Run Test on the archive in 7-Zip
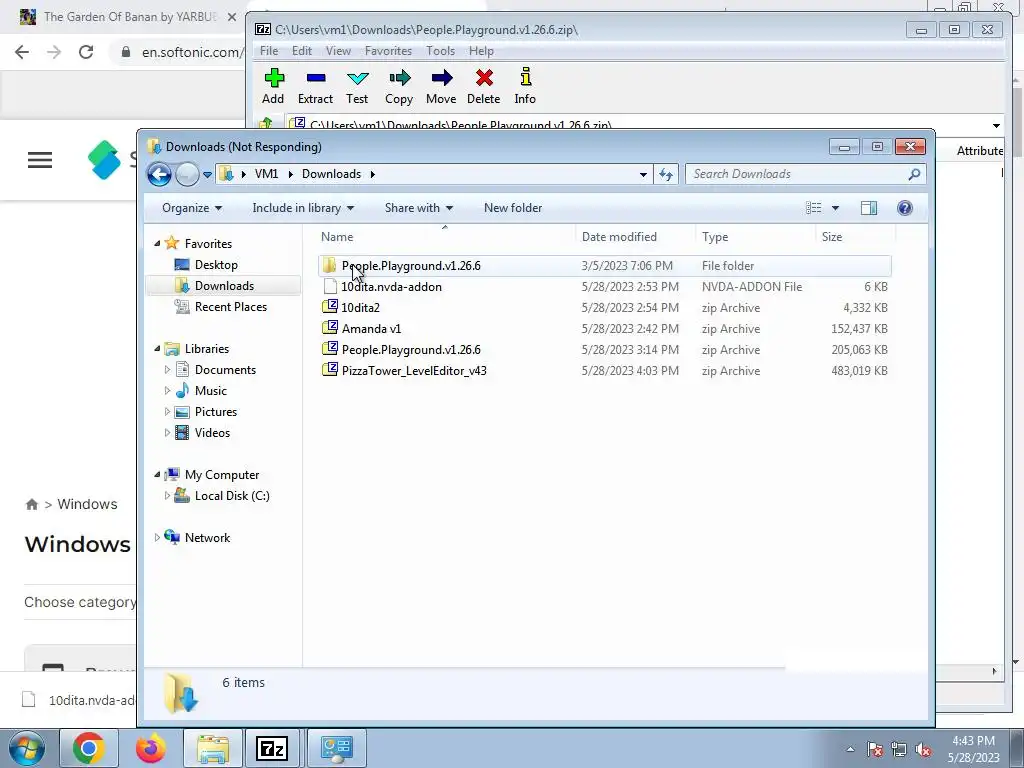The width and height of the screenshot is (1024, 768). pos(357,86)
